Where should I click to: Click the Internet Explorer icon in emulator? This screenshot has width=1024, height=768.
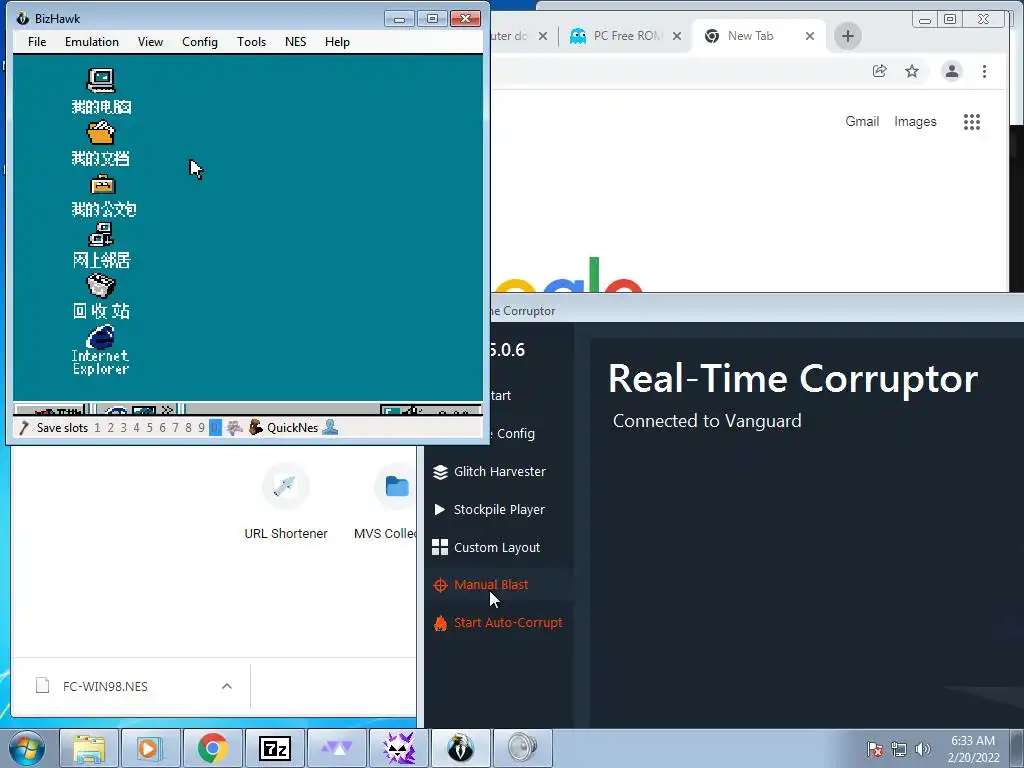coord(101,337)
